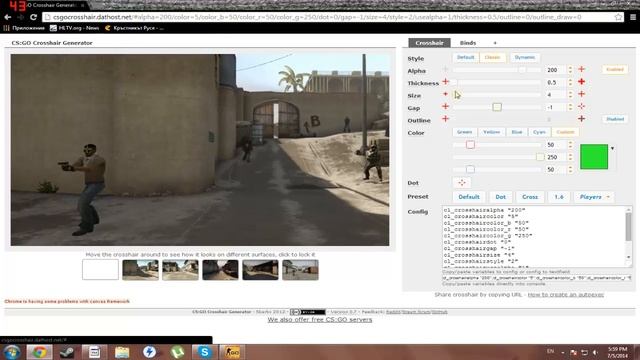This screenshot has width=640, height=360.
Task: Click the left Gap crosshair icon
Action: tap(446, 107)
